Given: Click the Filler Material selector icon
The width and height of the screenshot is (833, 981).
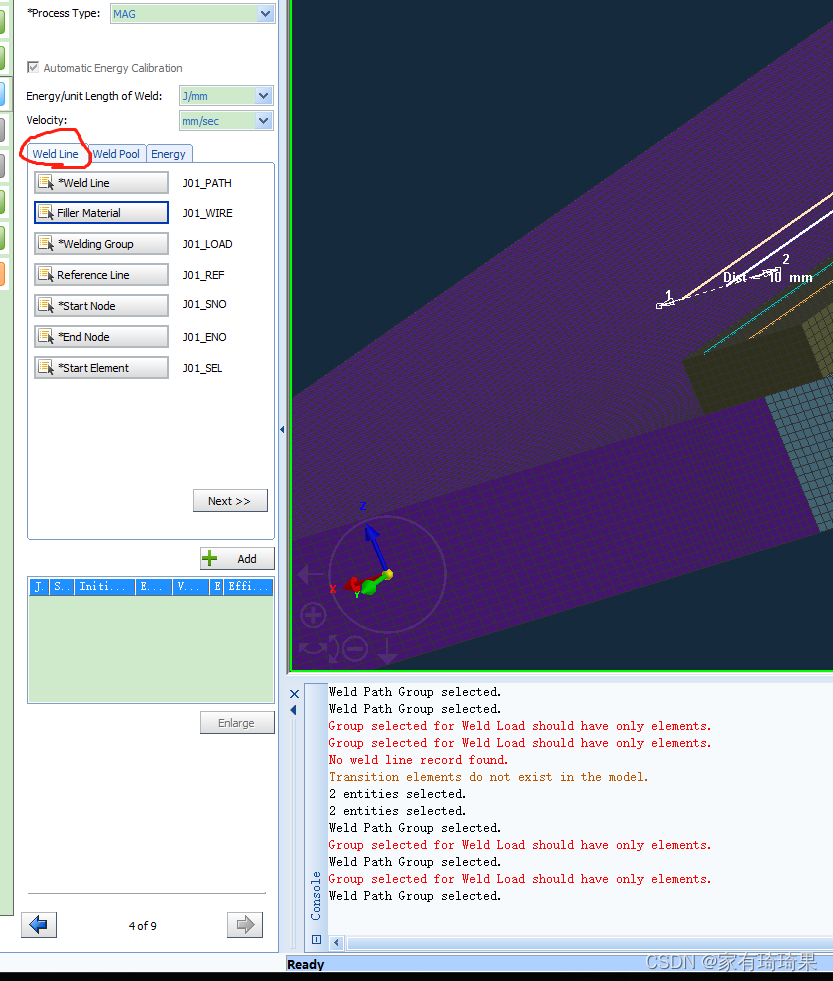Looking at the screenshot, I should click(44, 212).
